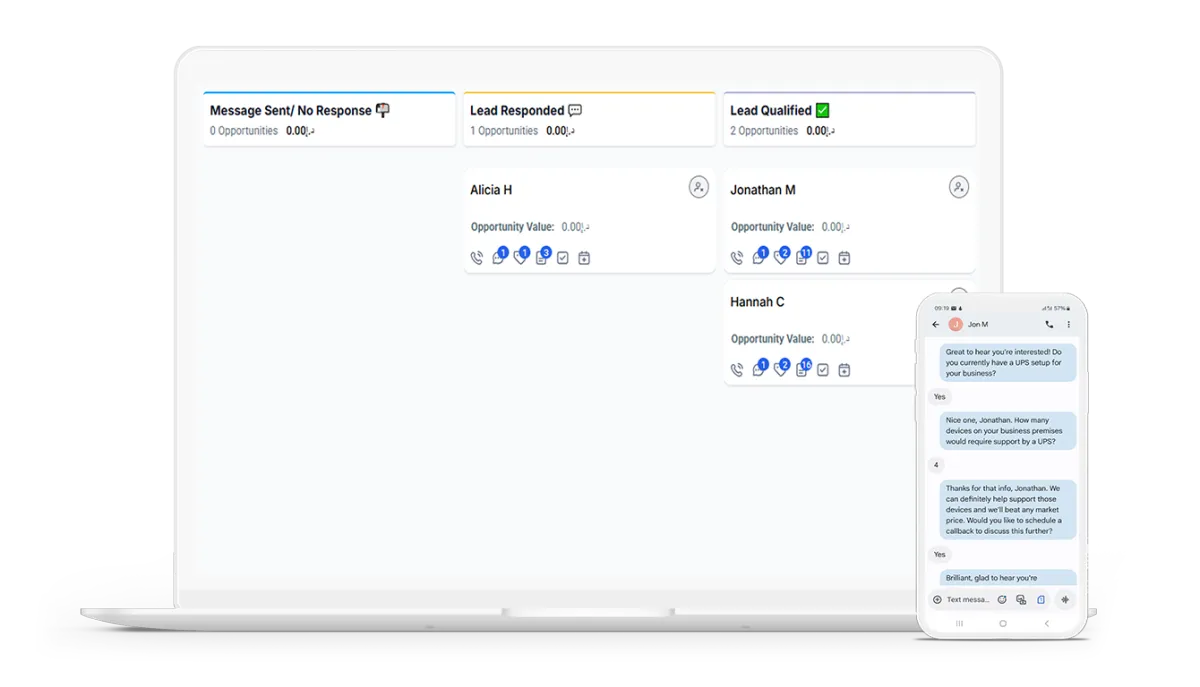Tap the Jon M contact avatar

point(955,324)
